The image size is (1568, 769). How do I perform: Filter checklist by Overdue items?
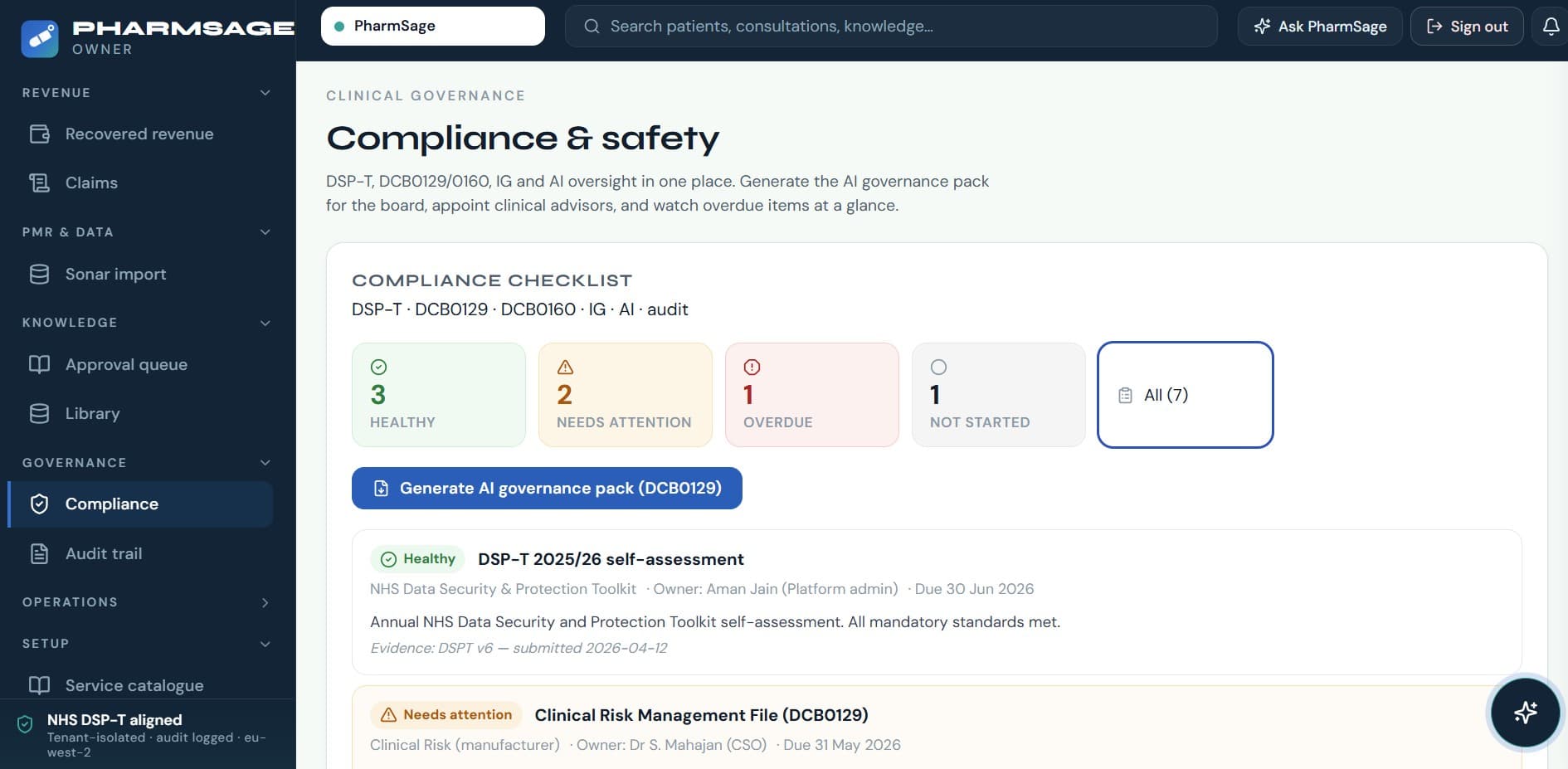(812, 395)
